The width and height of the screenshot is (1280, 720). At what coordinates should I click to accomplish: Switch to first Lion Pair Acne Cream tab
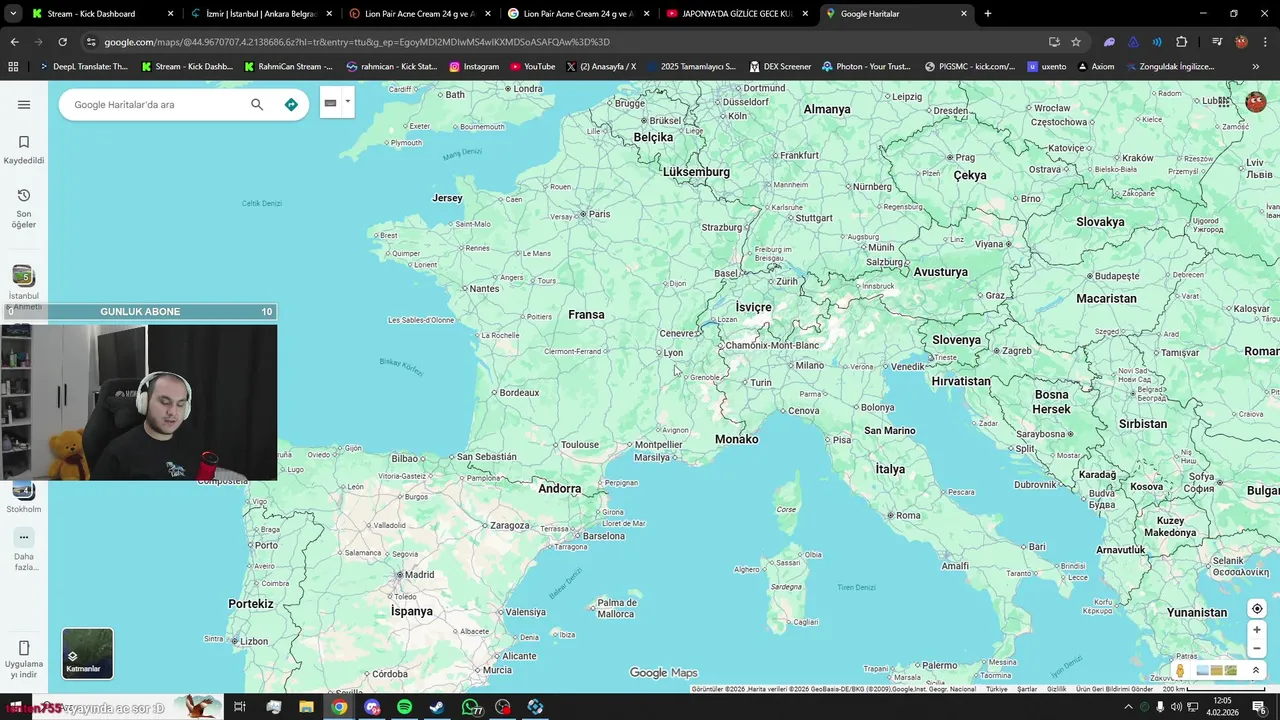tap(420, 14)
